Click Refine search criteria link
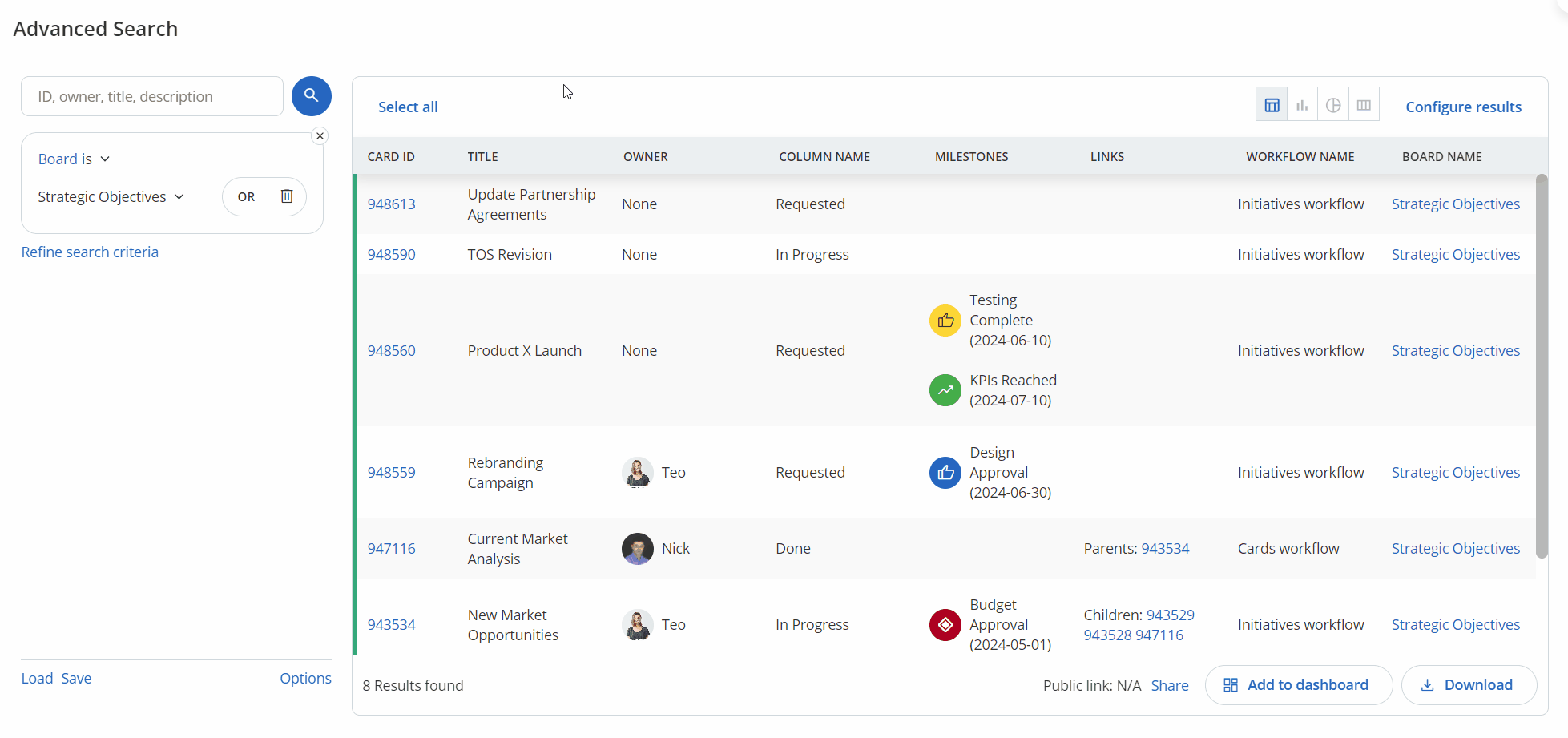This screenshot has height=738, width=1568. 90,252
